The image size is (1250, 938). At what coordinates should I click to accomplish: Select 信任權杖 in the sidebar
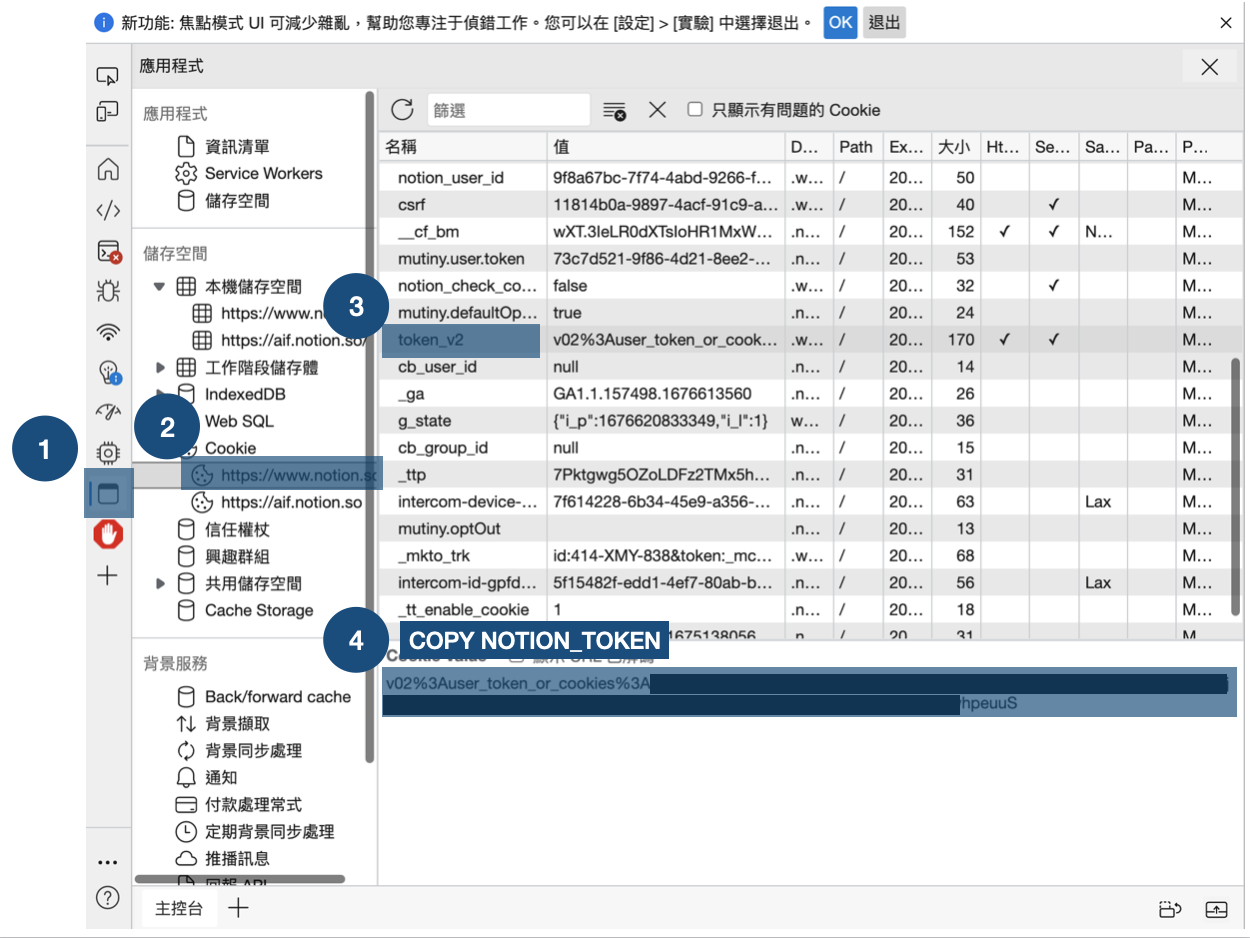(237, 529)
